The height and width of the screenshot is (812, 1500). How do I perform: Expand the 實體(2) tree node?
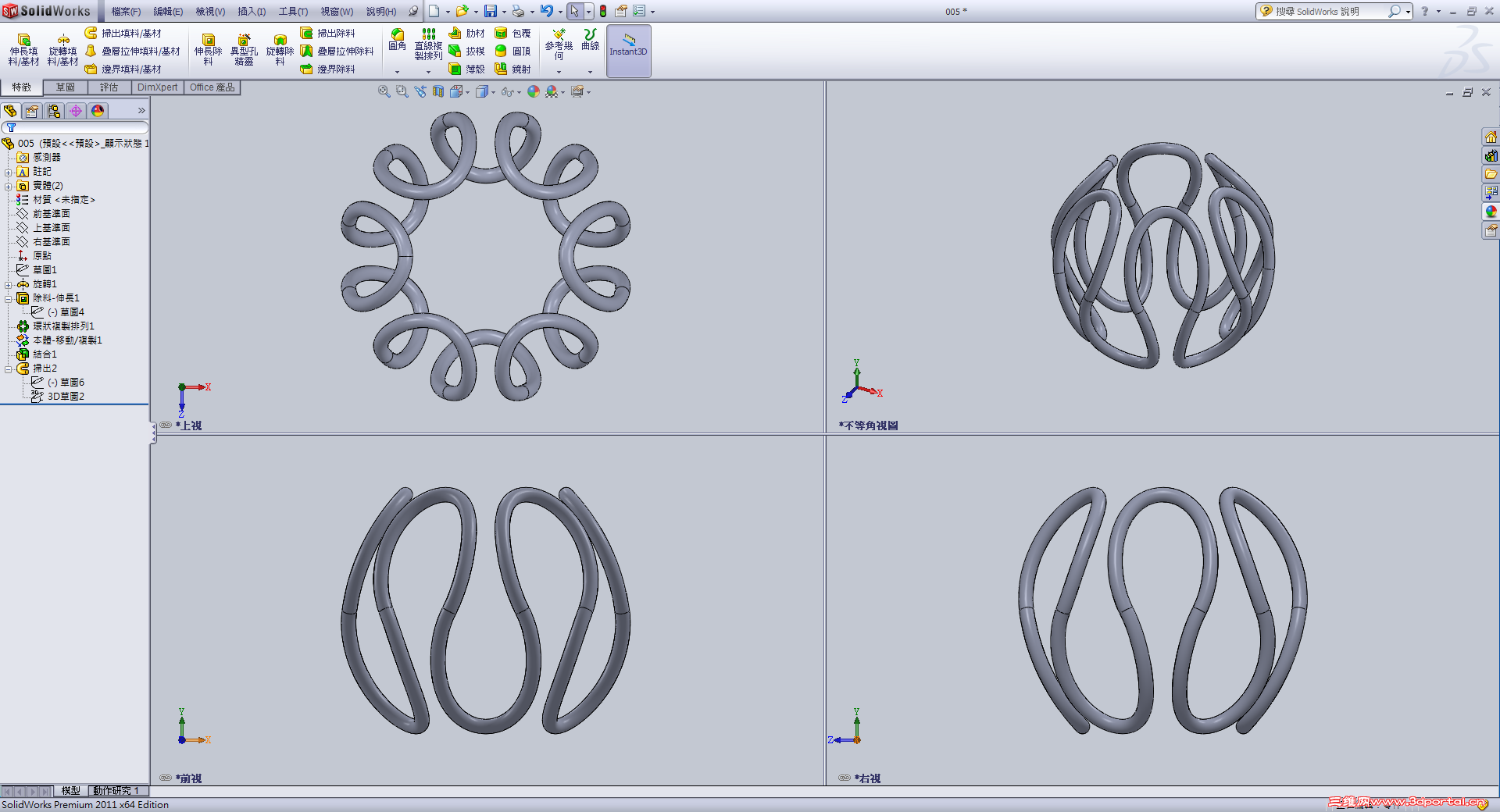9,186
